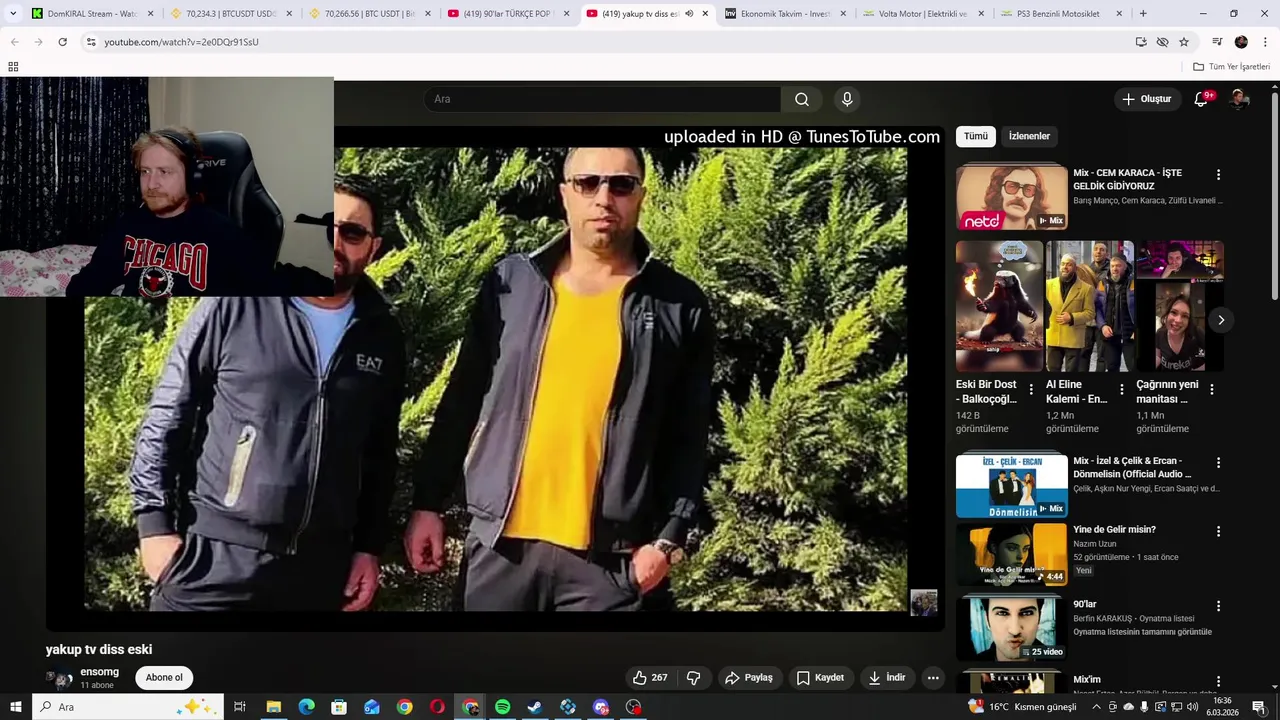This screenshot has width=1280, height=720.
Task: Open options for Çağrının yeni manitası short
Action: pyautogui.click(x=1211, y=390)
